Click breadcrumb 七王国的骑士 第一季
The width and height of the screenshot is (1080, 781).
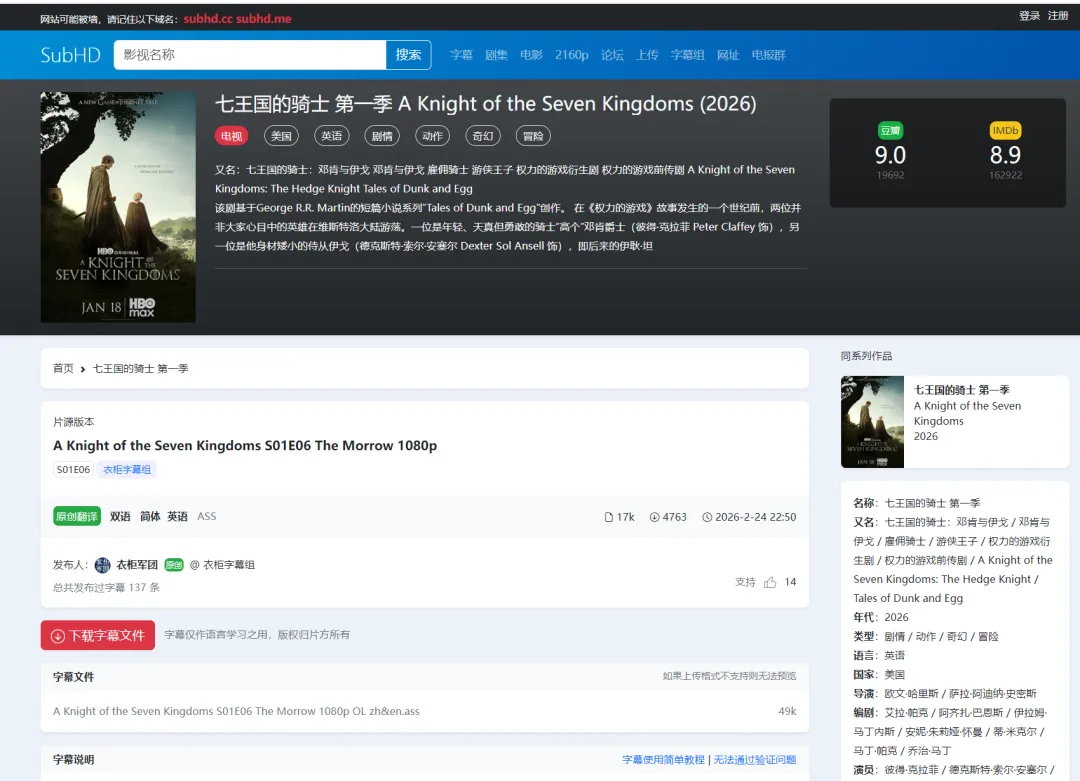coord(141,368)
